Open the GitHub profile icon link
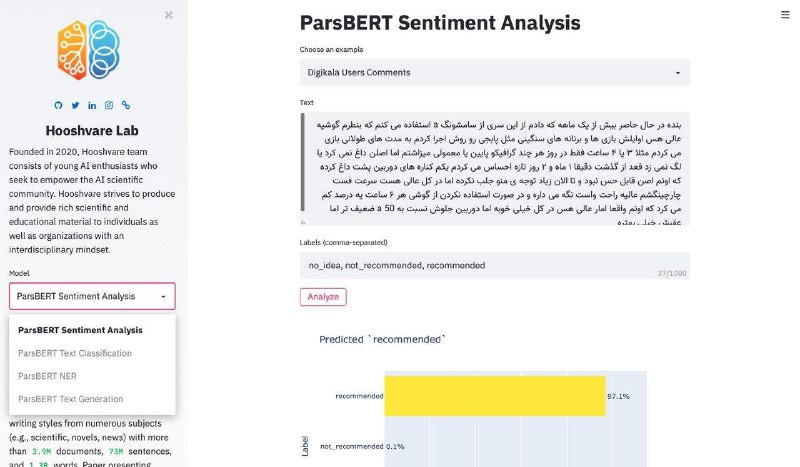The height and width of the screenshot is (467, 800). point(58,105)
